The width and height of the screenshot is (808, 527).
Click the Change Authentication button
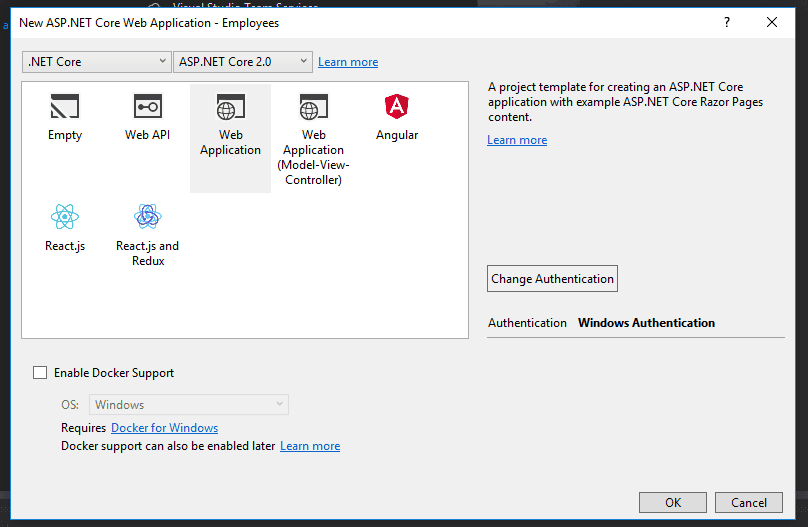(x=552, y=279)
